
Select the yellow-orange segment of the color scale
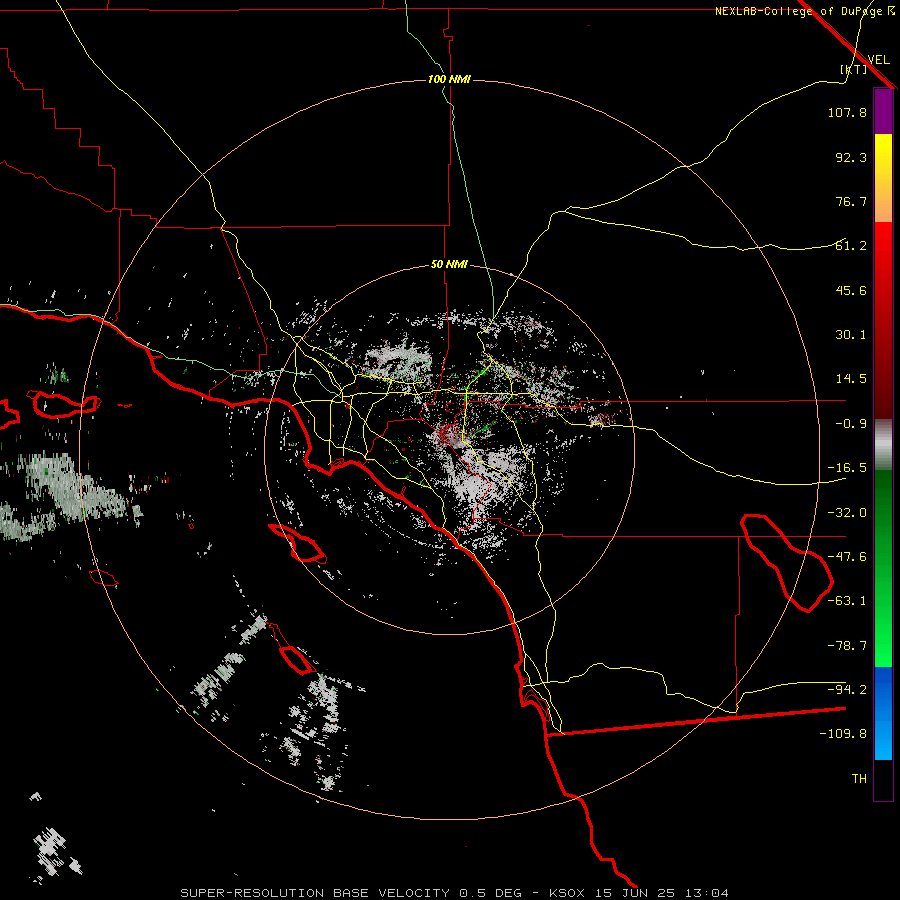point(883,178)
